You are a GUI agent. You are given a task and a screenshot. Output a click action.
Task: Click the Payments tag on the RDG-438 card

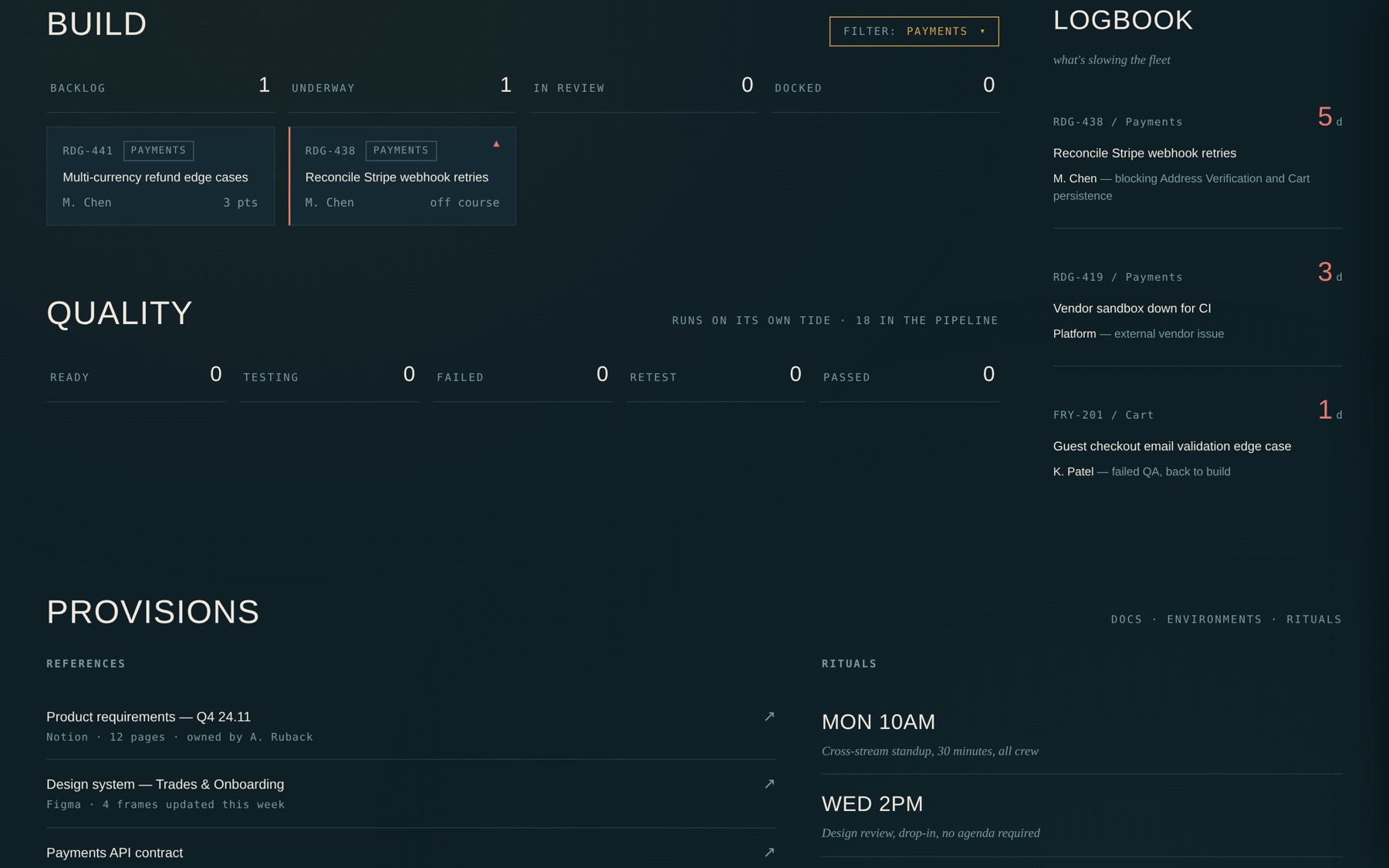tap(400, 150)
